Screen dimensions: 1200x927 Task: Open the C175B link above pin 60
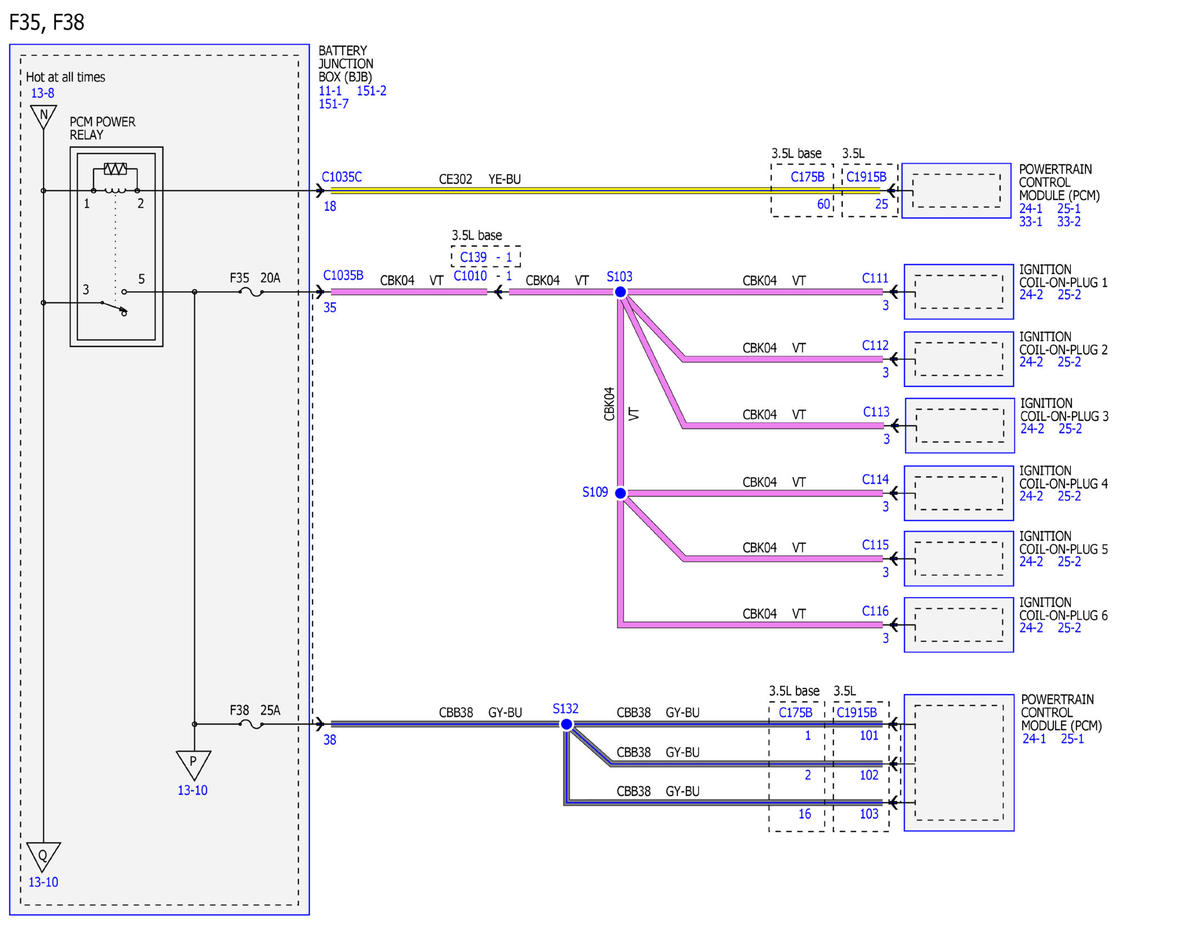pos(808,177)
